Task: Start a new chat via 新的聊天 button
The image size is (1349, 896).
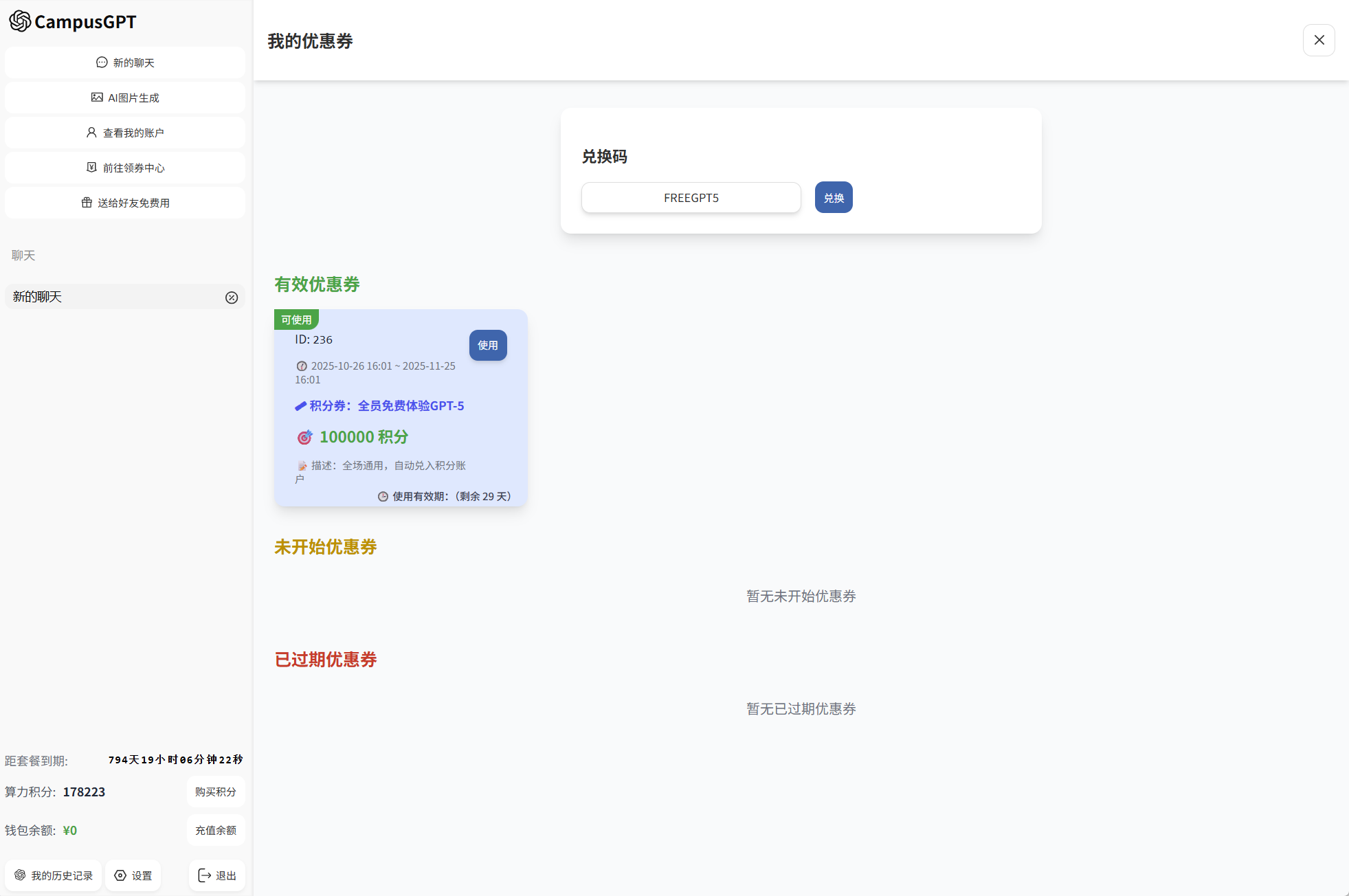Action: pos(125,63)
